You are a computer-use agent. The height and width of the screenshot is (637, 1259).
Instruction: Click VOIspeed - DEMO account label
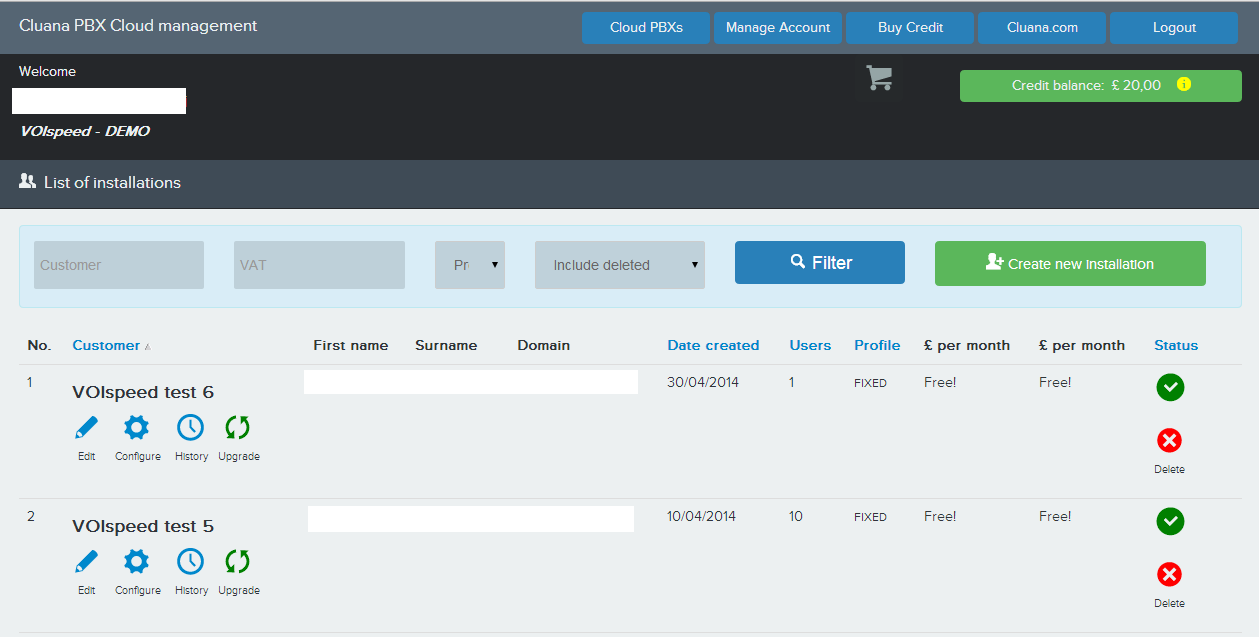[x=85, y=131]
